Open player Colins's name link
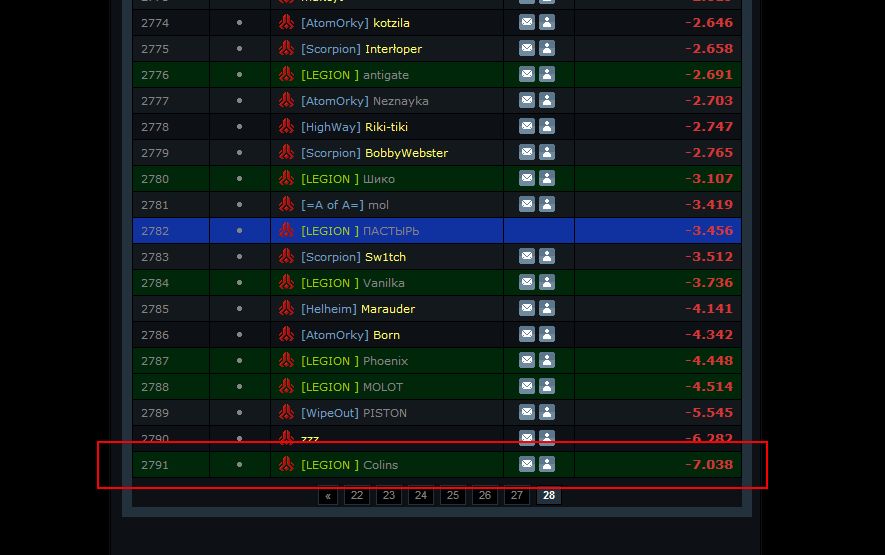Viewport: 885px width, 555px height. pyautogui.click(x=380, y=465)
